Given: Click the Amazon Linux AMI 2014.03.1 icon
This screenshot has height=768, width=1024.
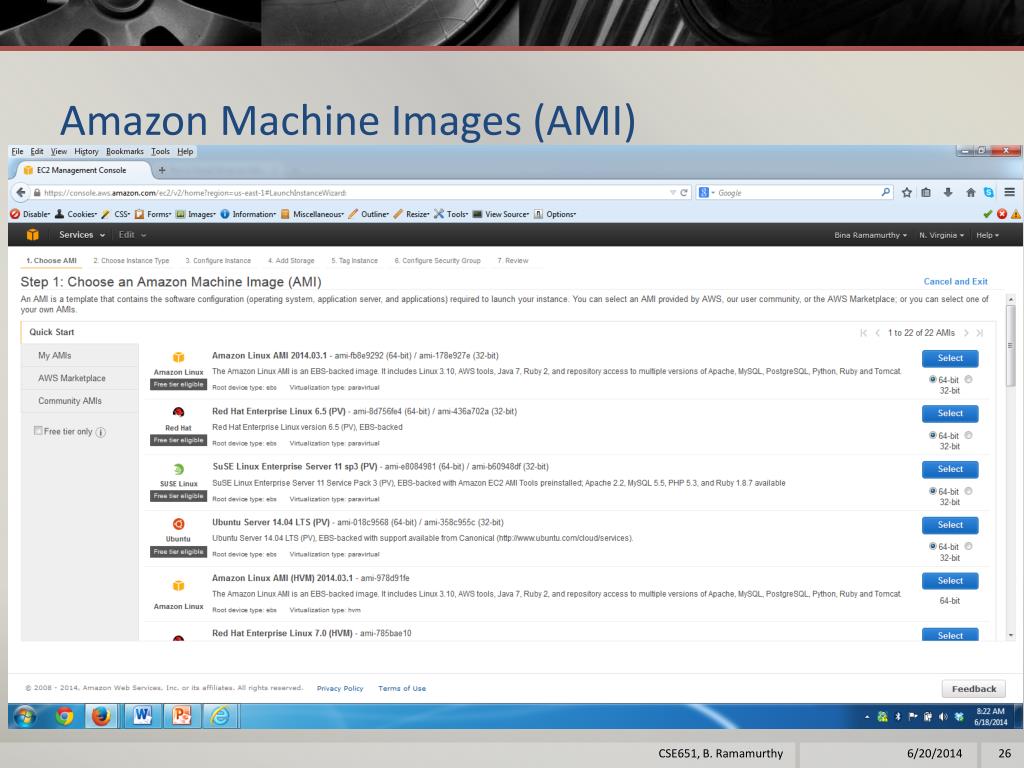Looking at the screenshot, I should [178, 357].
